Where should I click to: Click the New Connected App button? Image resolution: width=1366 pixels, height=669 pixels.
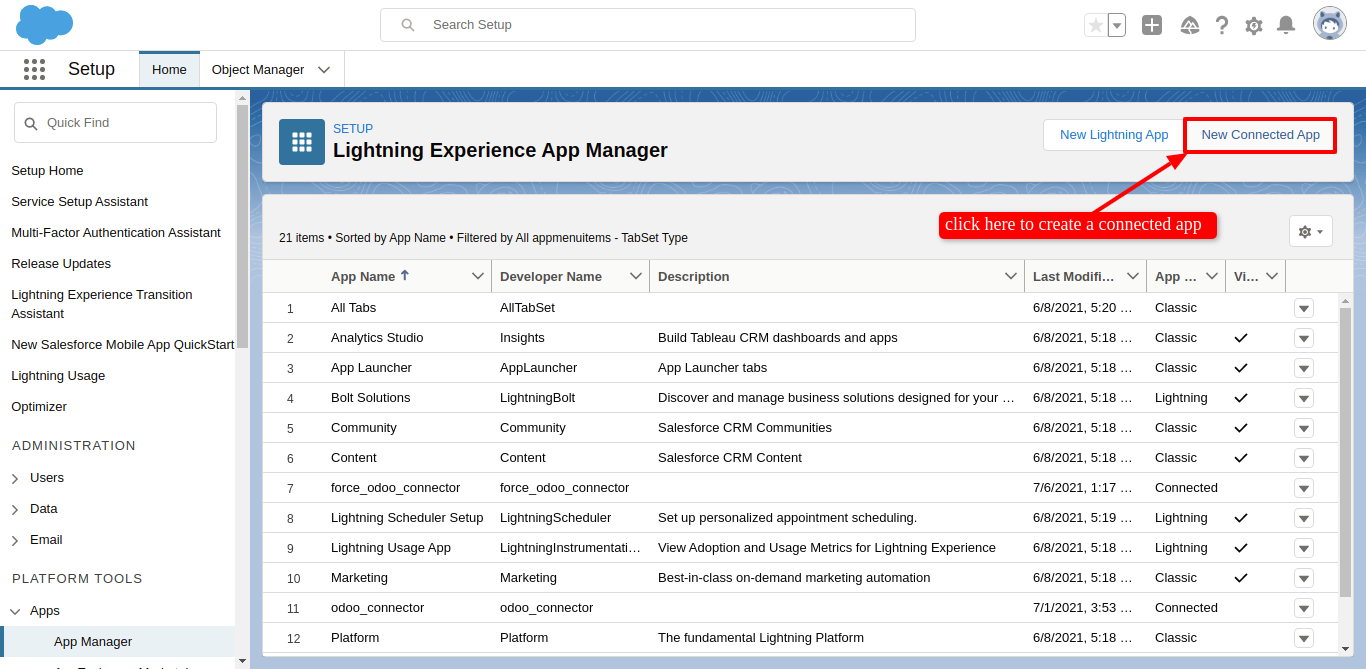click(1261, 135)
